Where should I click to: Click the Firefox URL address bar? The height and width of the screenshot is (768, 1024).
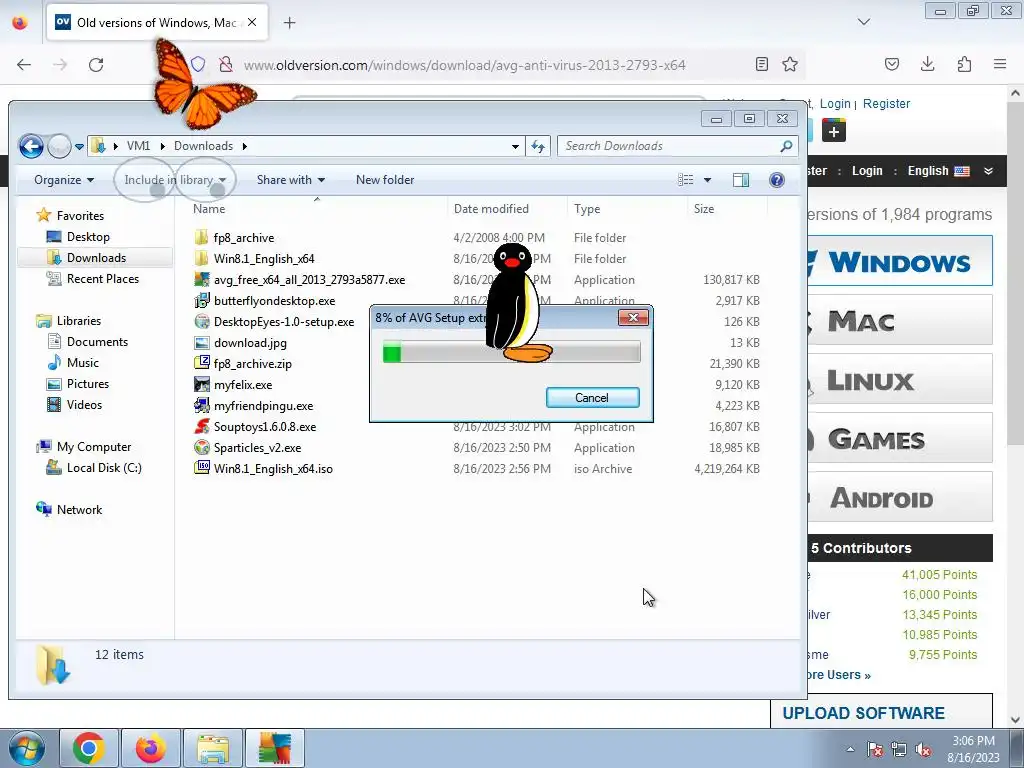click(x=464, y=65)
